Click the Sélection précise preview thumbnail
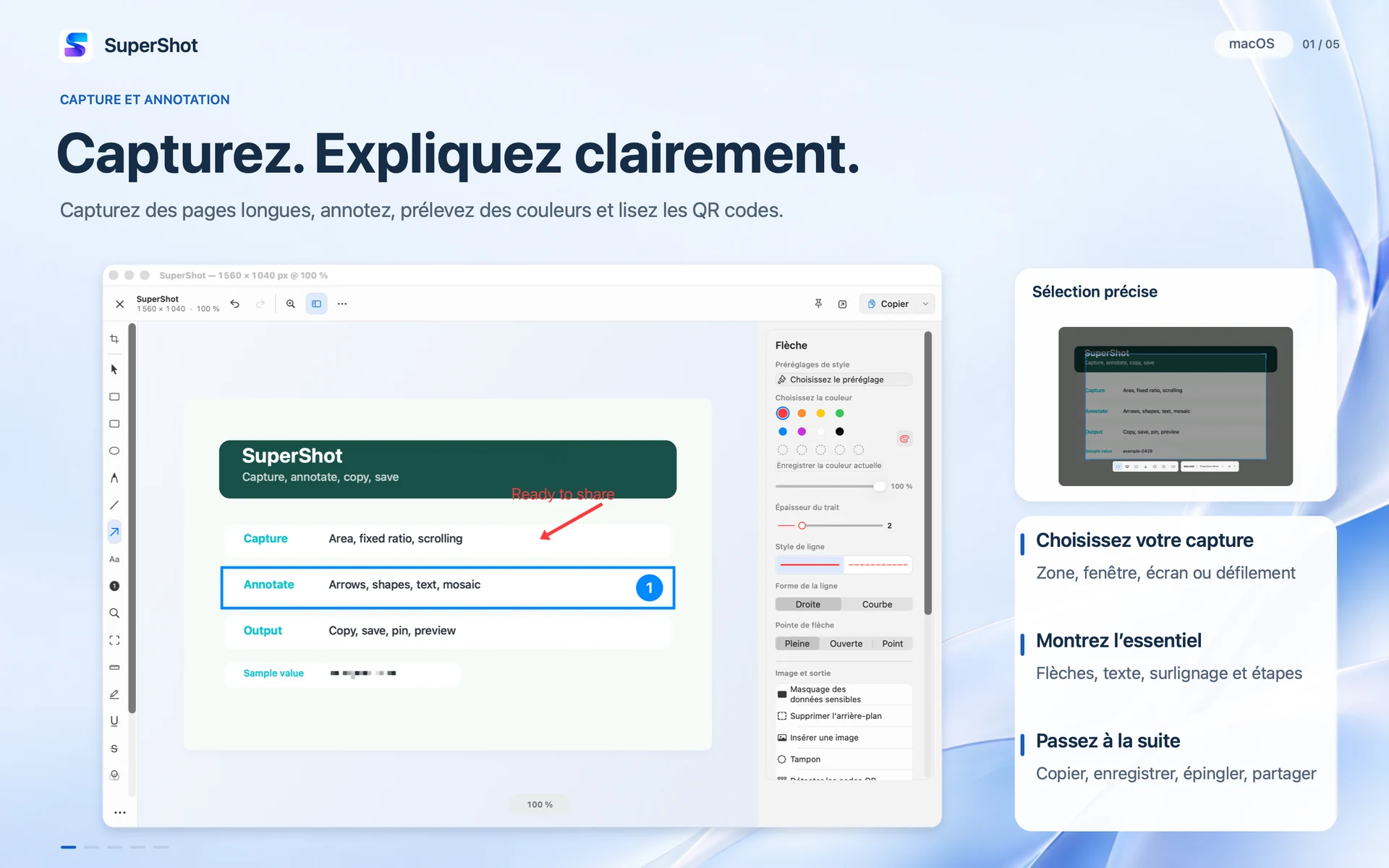 point(1176,406)
